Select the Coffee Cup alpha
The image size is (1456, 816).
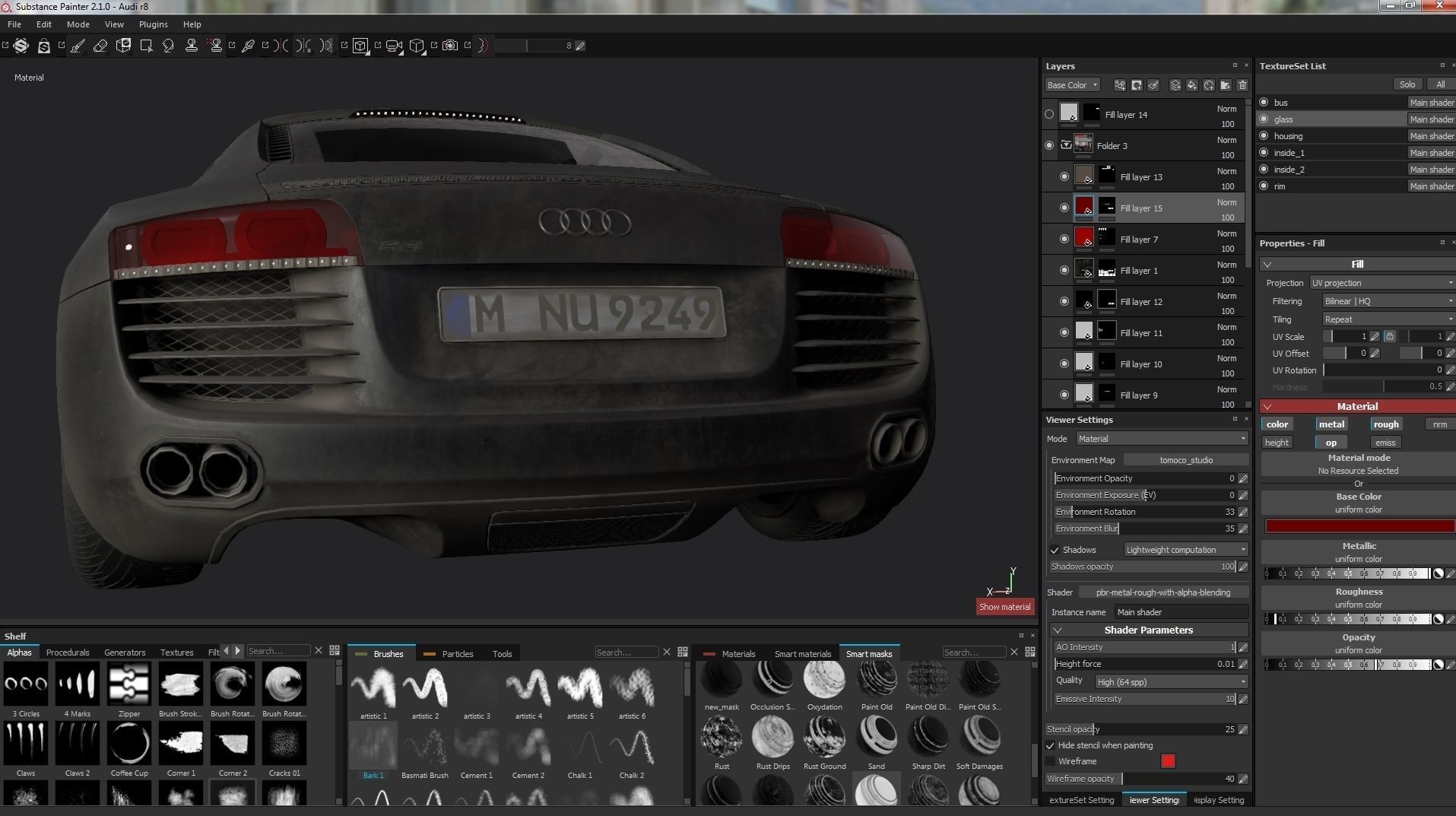tap(129, 743)
